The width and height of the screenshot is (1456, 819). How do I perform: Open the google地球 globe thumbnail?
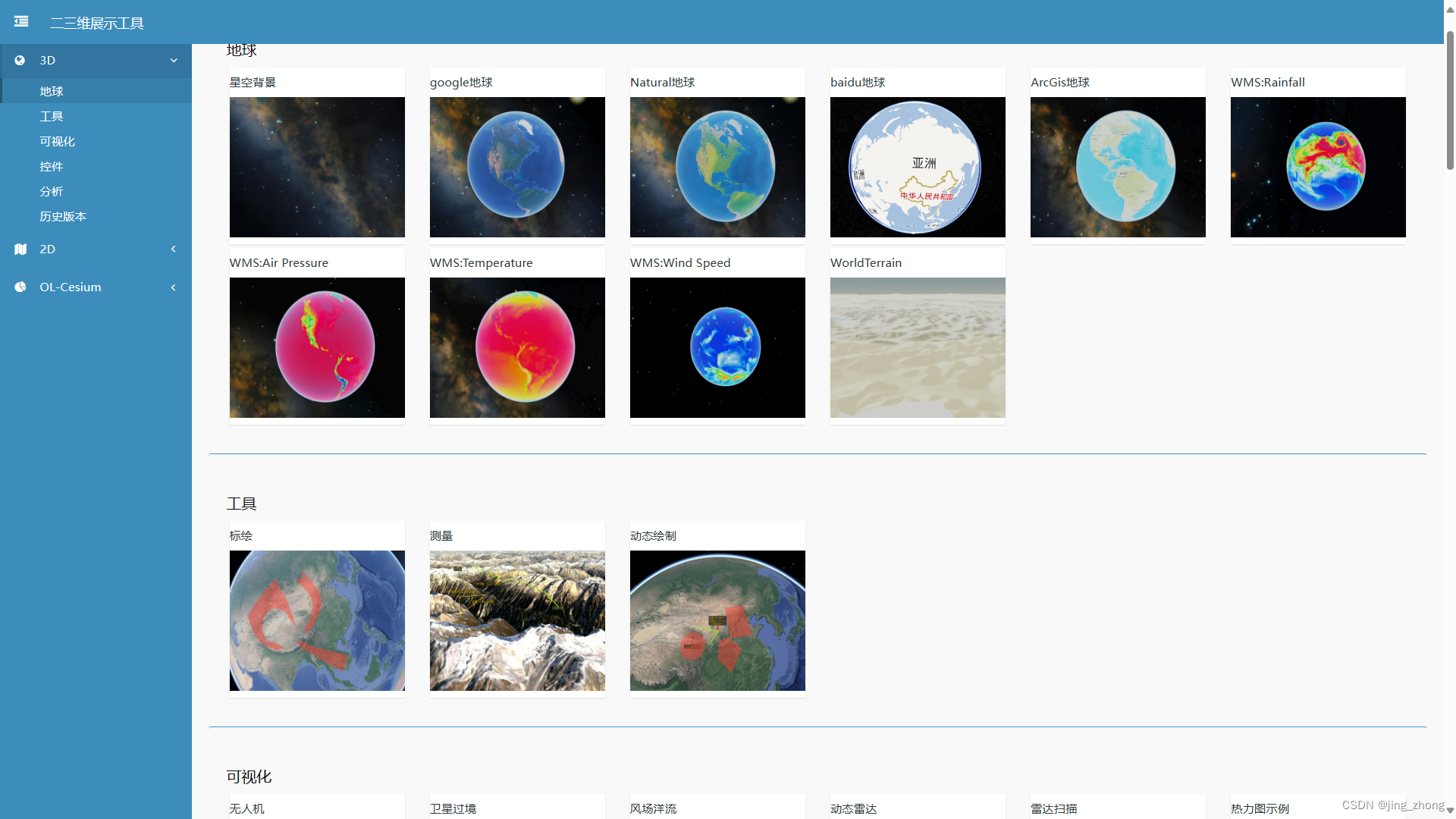click(517, 167)
